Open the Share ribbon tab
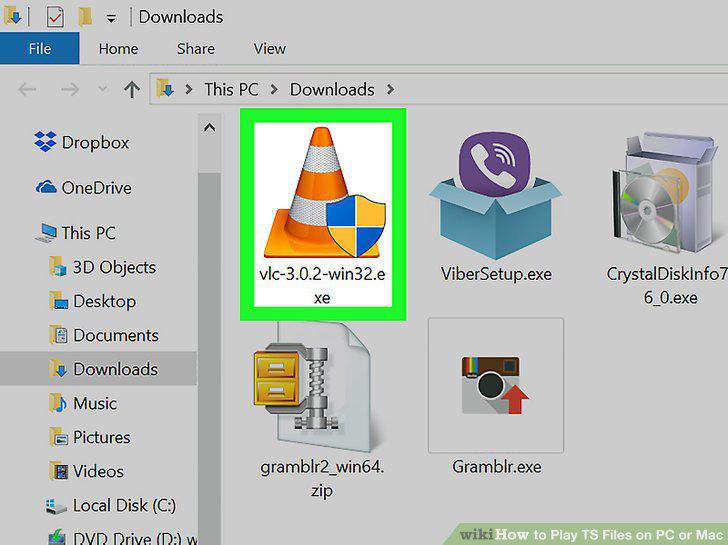Image resolution: width=728 pixels, height=545 pixels. tap(195, 49)
